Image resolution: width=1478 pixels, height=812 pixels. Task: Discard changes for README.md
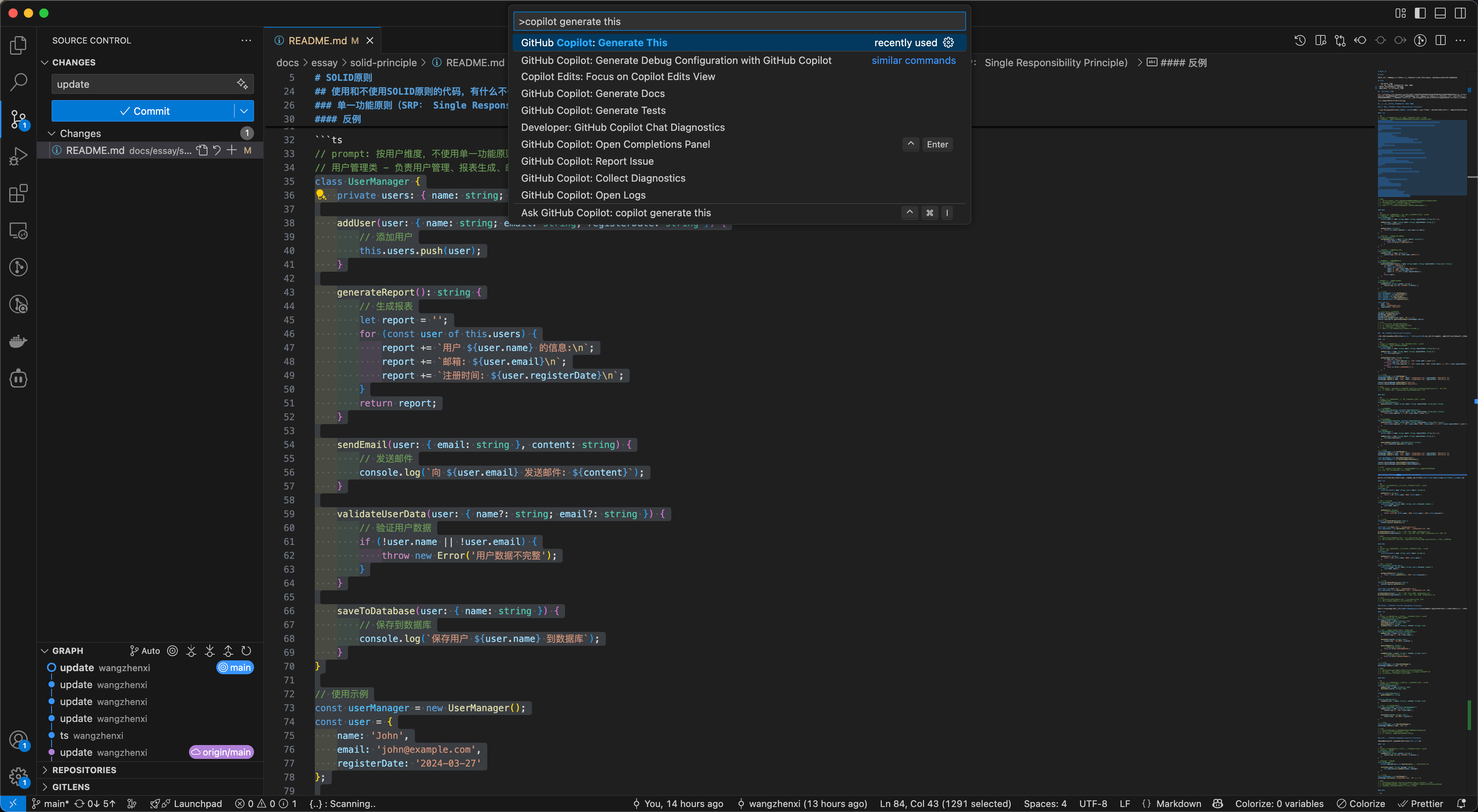pos(217,150)
